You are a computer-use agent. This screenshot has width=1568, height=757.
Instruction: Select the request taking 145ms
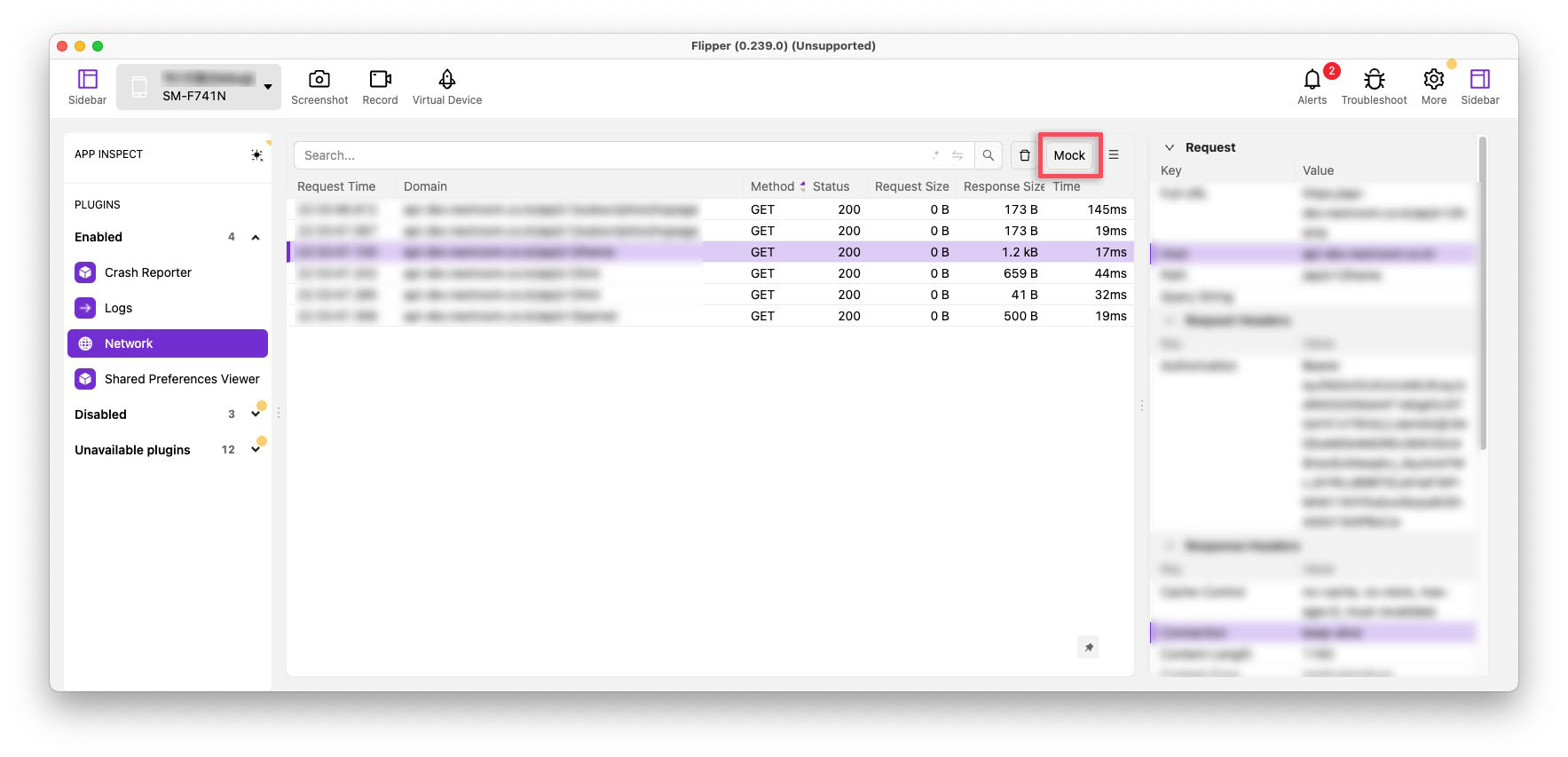[710, 209]
